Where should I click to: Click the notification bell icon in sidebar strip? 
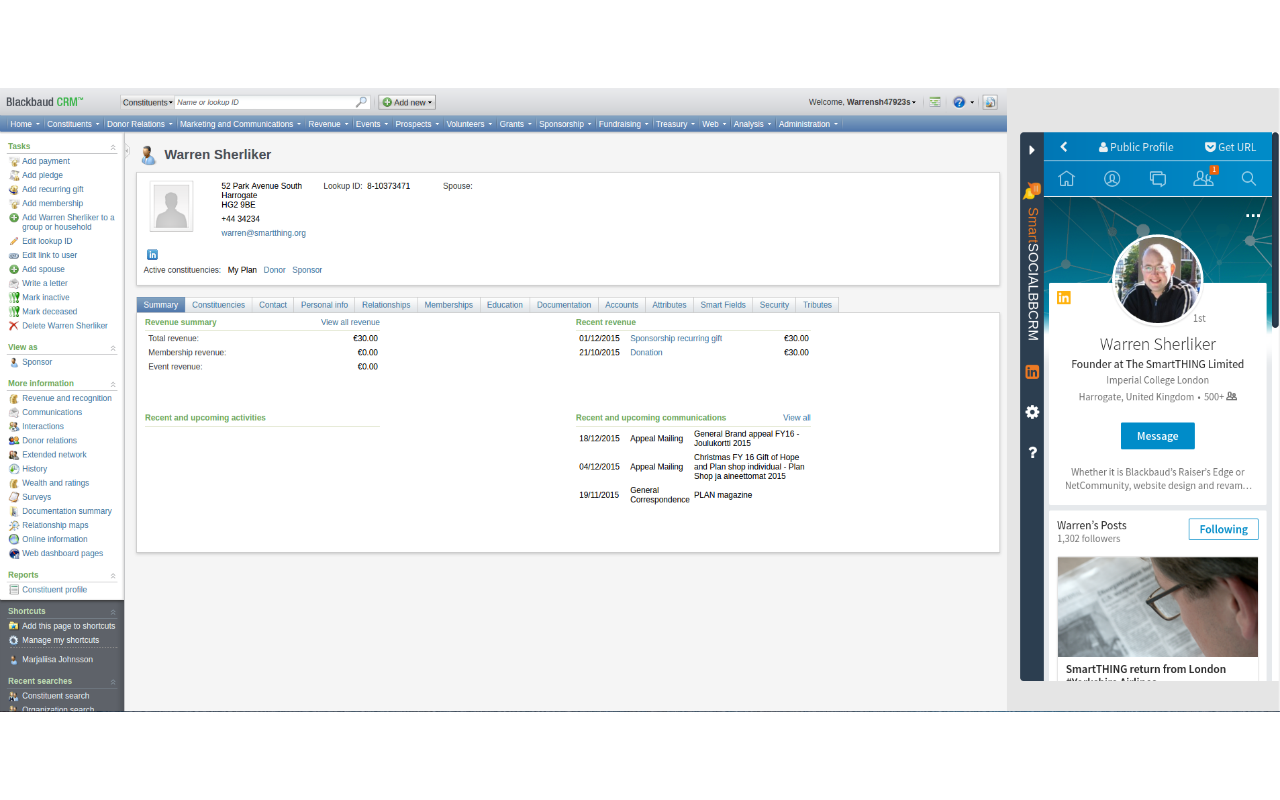pyautogui.click(x=1031, y=191)
